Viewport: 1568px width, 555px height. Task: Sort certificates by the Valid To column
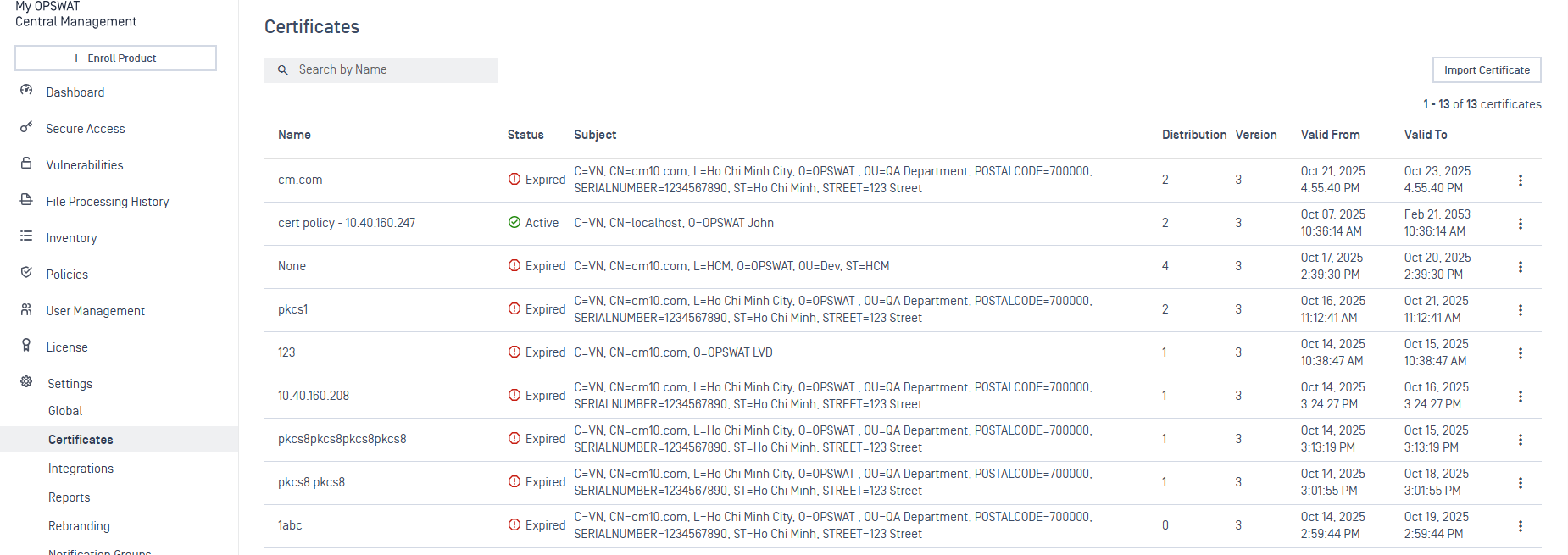(1425, 135)
